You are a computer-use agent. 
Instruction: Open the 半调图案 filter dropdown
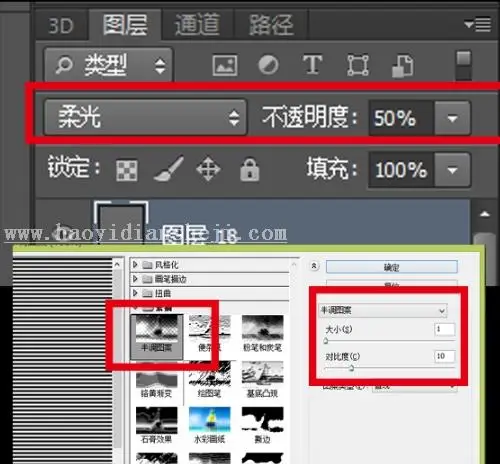(383, 311)
